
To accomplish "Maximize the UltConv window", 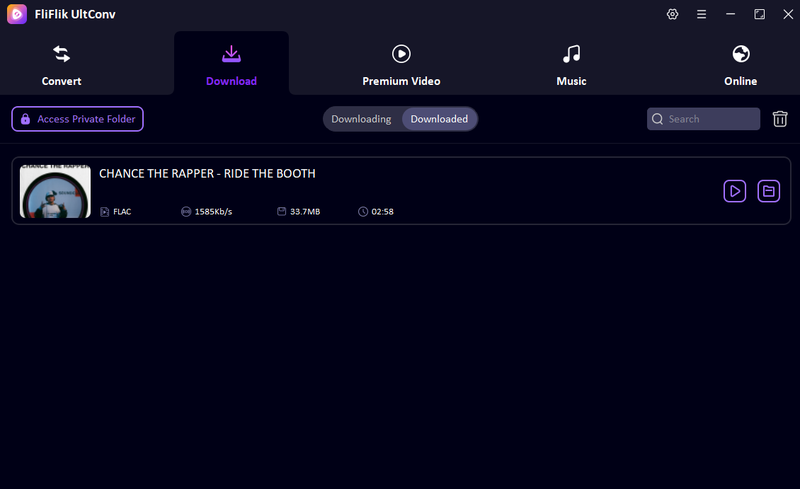I will 760,14.
